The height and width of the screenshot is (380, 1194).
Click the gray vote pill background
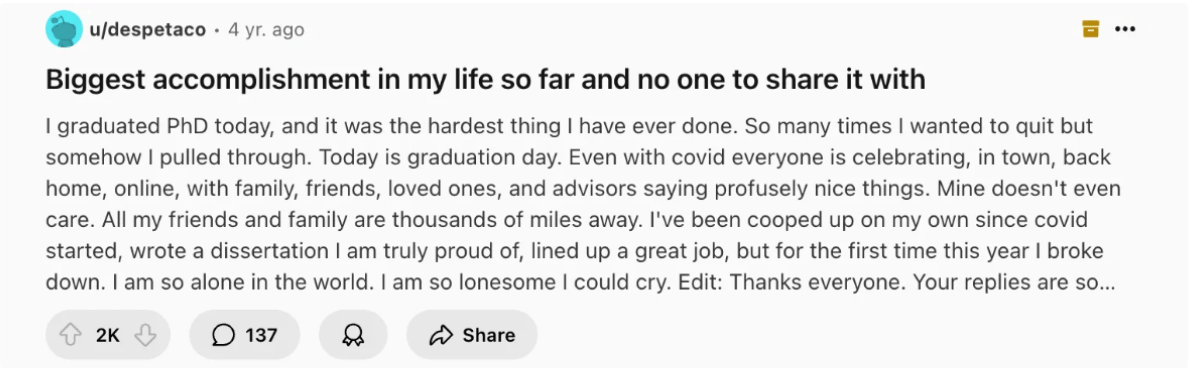(107, 335)
